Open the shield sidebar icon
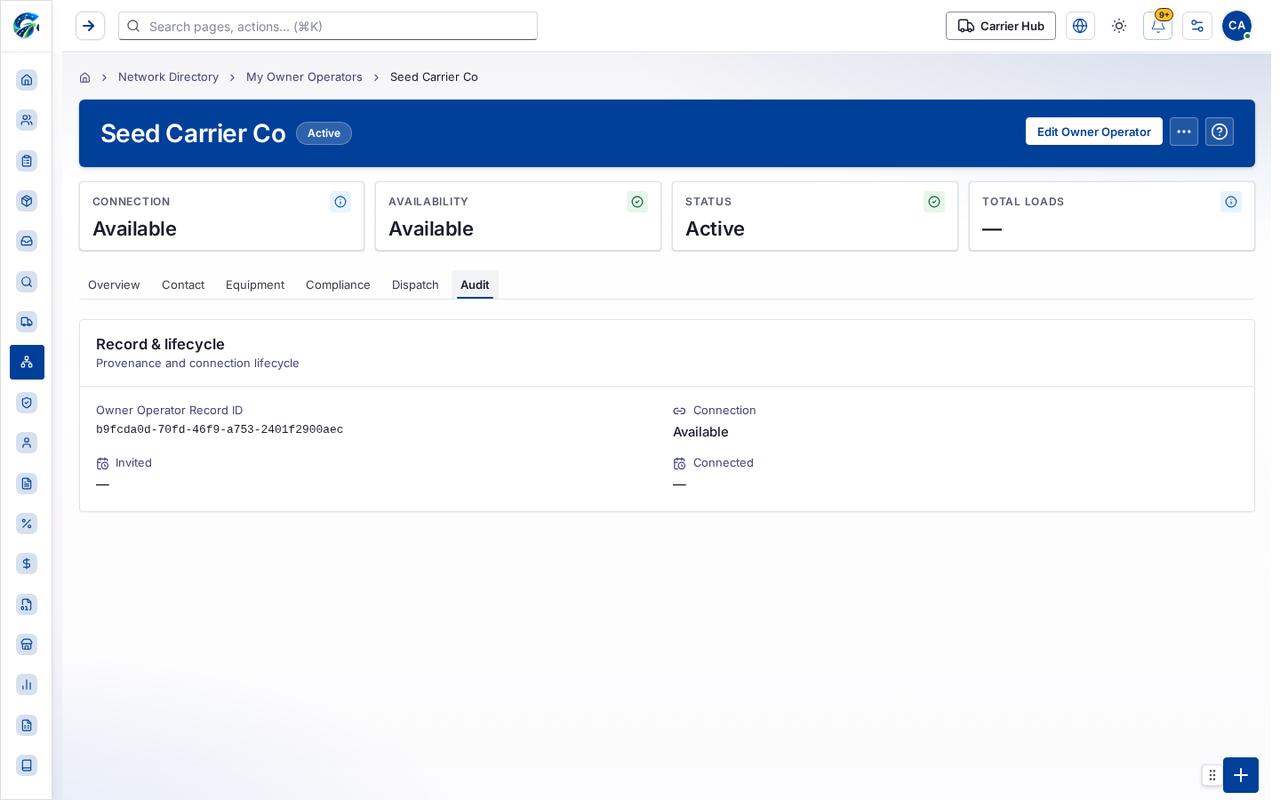The width and height of the screenshot is (1280, 800). pos(27,402)
